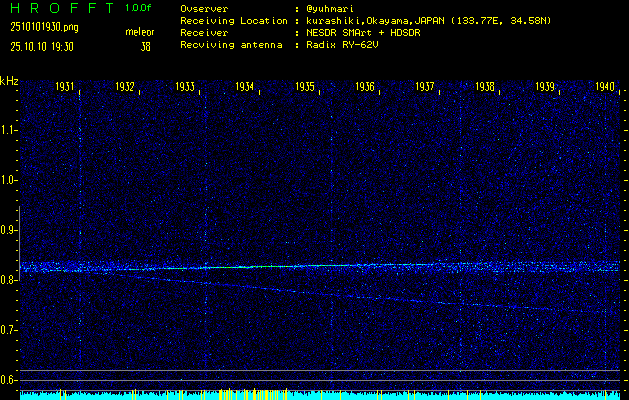The width and height of the screenshot is (629, 400).
Task: Click the 1933 time label
Action: [185, 88]
